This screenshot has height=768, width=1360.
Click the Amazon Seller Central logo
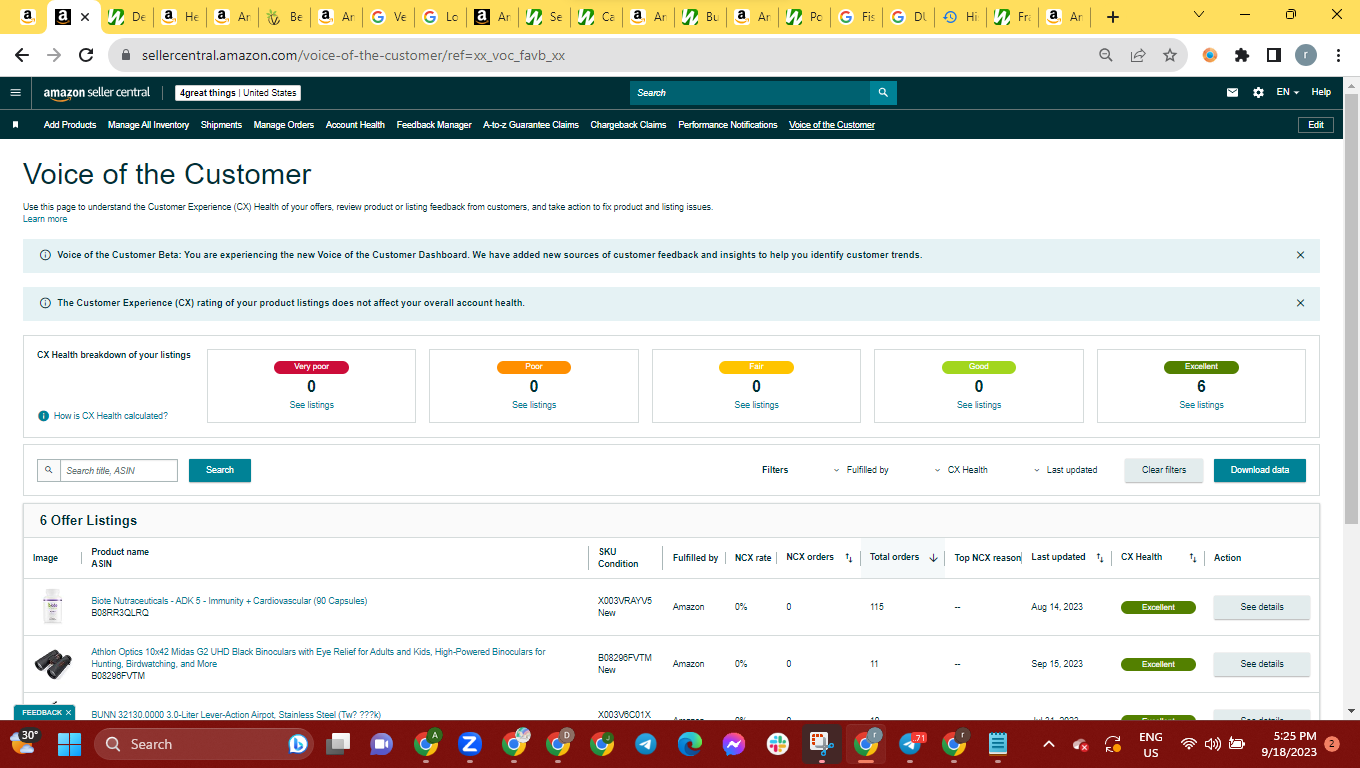click(x=97, y=93)
